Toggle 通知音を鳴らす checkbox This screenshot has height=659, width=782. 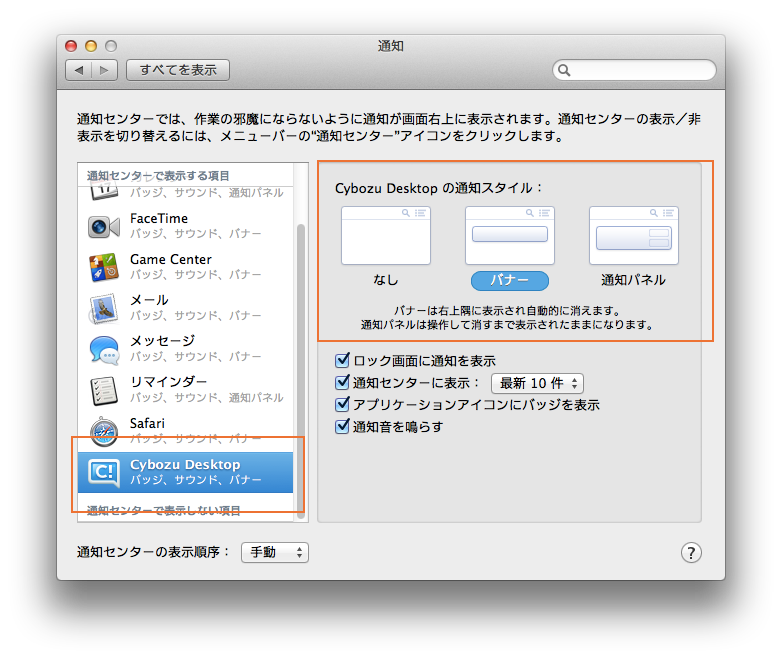342,427
